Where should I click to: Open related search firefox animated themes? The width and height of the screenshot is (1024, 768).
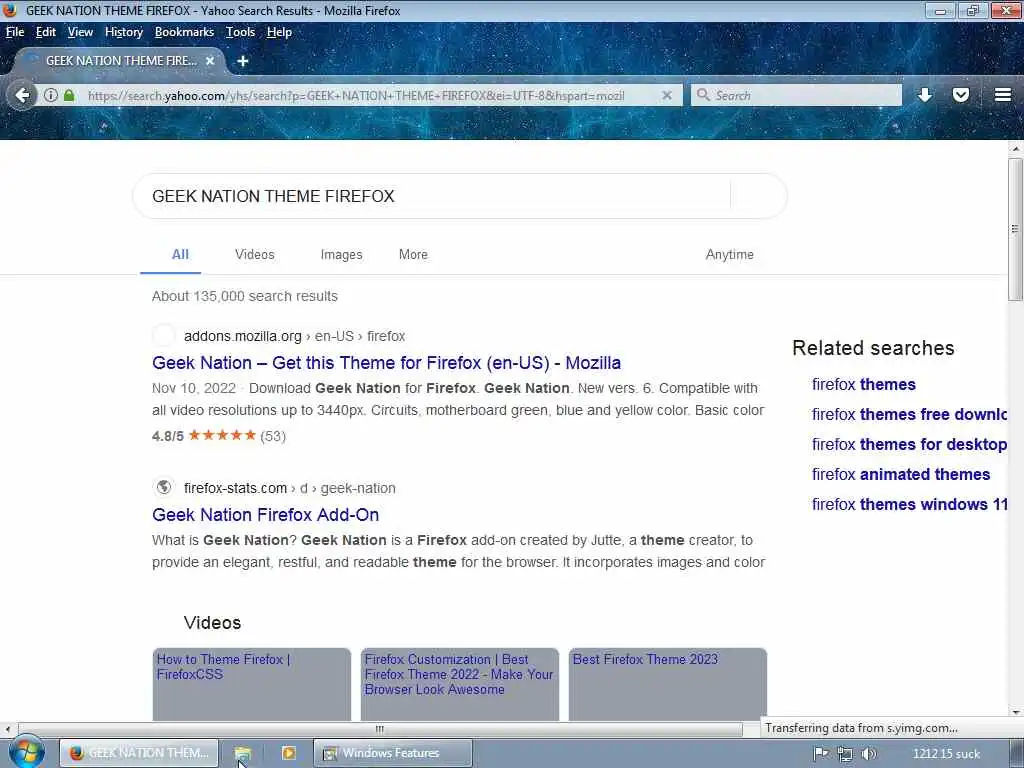point(901,474)
